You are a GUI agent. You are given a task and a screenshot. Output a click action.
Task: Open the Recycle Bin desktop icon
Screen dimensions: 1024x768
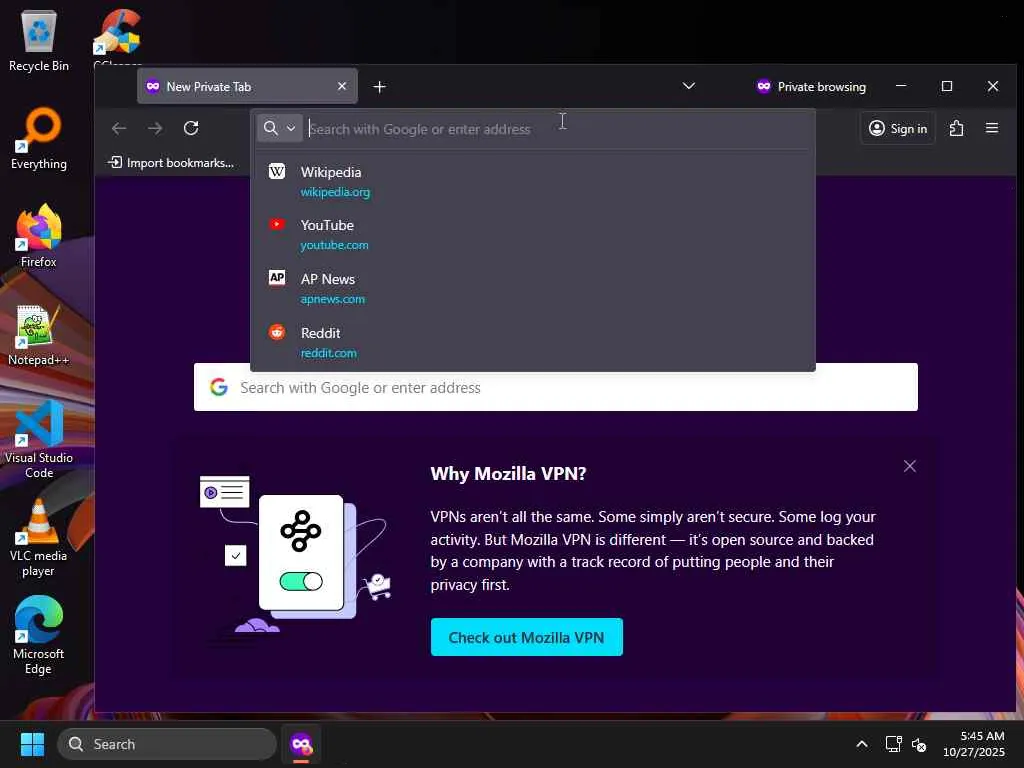pyautogui.click(x=39, y=40)
